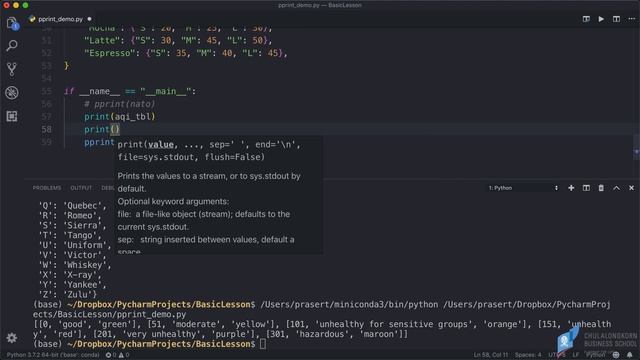The width and height of the screenshot is (640, 360).
Task: Close the bottom panel
Action: [631, 188]
